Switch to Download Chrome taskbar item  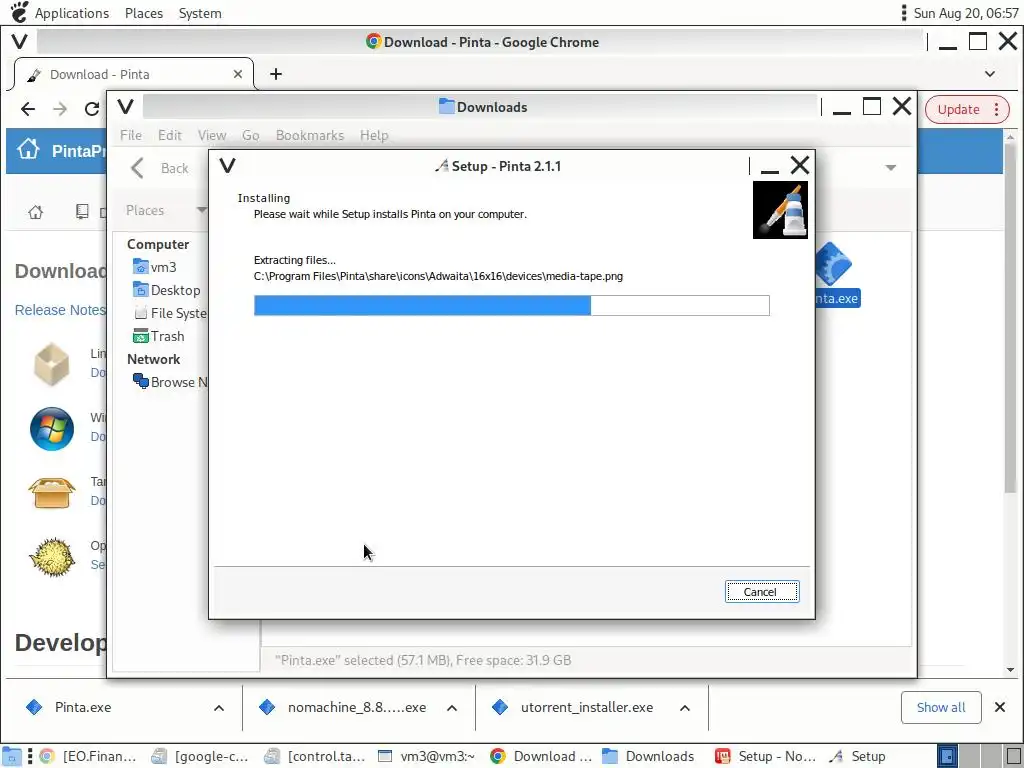(541, 756)
